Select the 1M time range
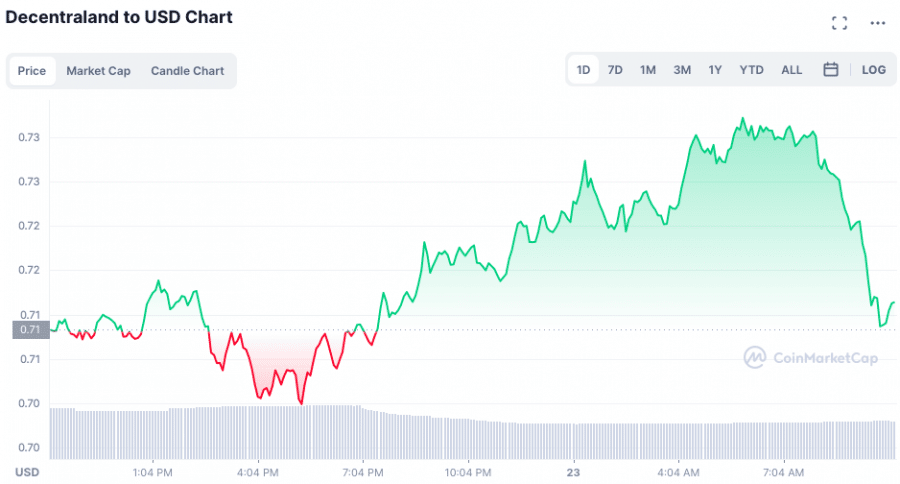The width and height of the screenshot is (900, 484). pyautogui.click(x=648, y=70)
